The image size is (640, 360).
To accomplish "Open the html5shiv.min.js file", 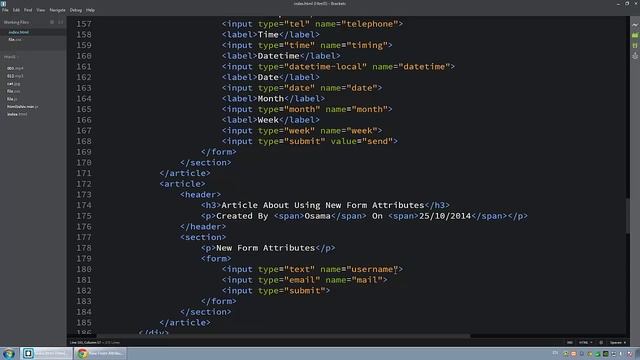I will (22, 107).
